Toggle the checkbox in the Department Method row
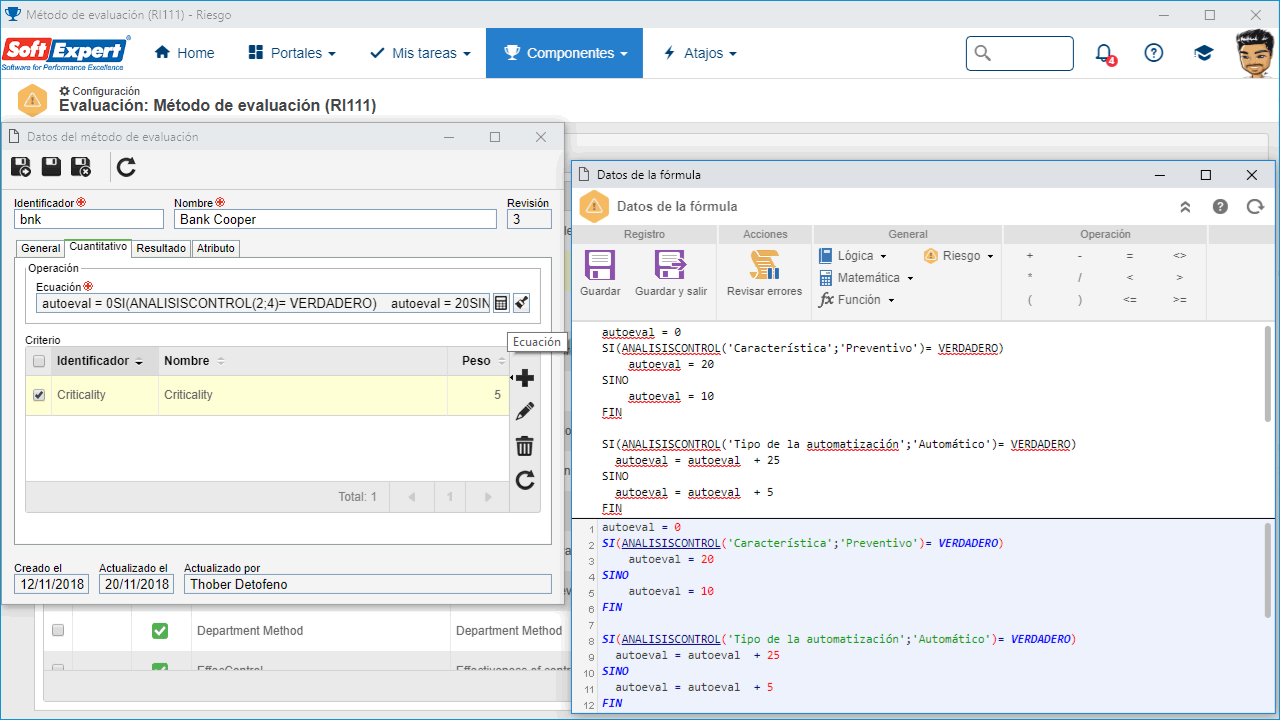 58,631
